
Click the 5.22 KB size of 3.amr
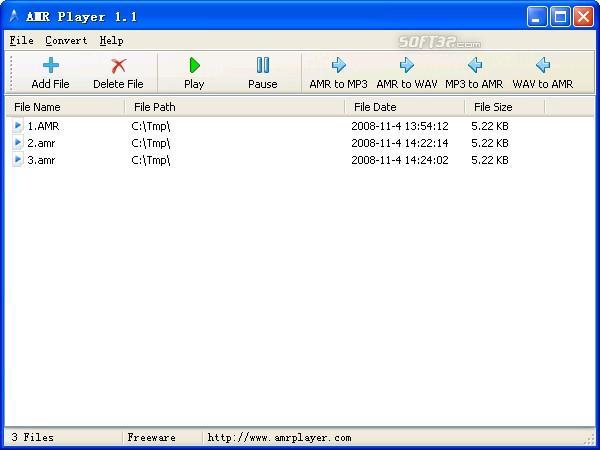pos(490,160)
